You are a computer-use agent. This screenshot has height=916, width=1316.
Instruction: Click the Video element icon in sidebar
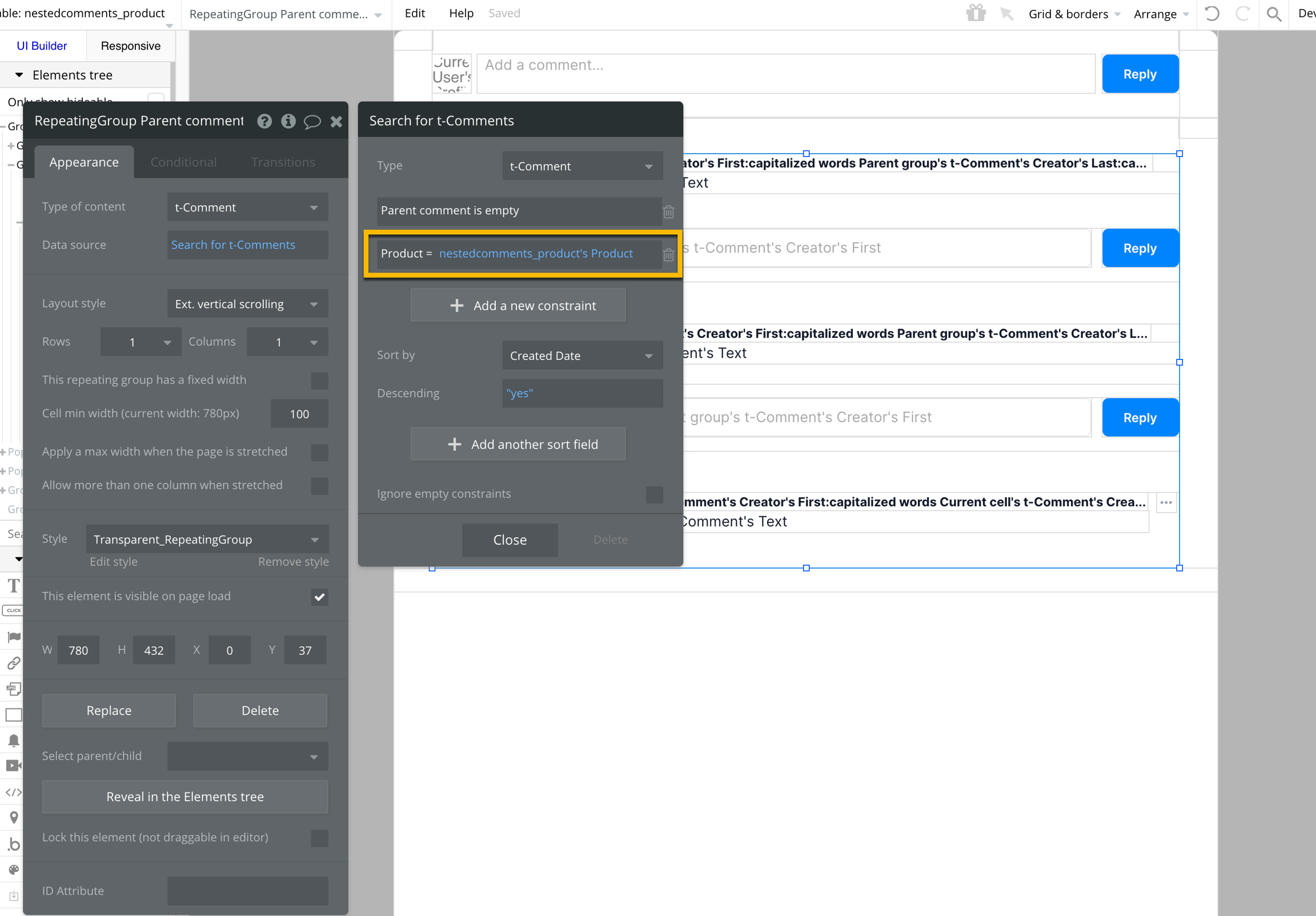click(x=13, y=765)
